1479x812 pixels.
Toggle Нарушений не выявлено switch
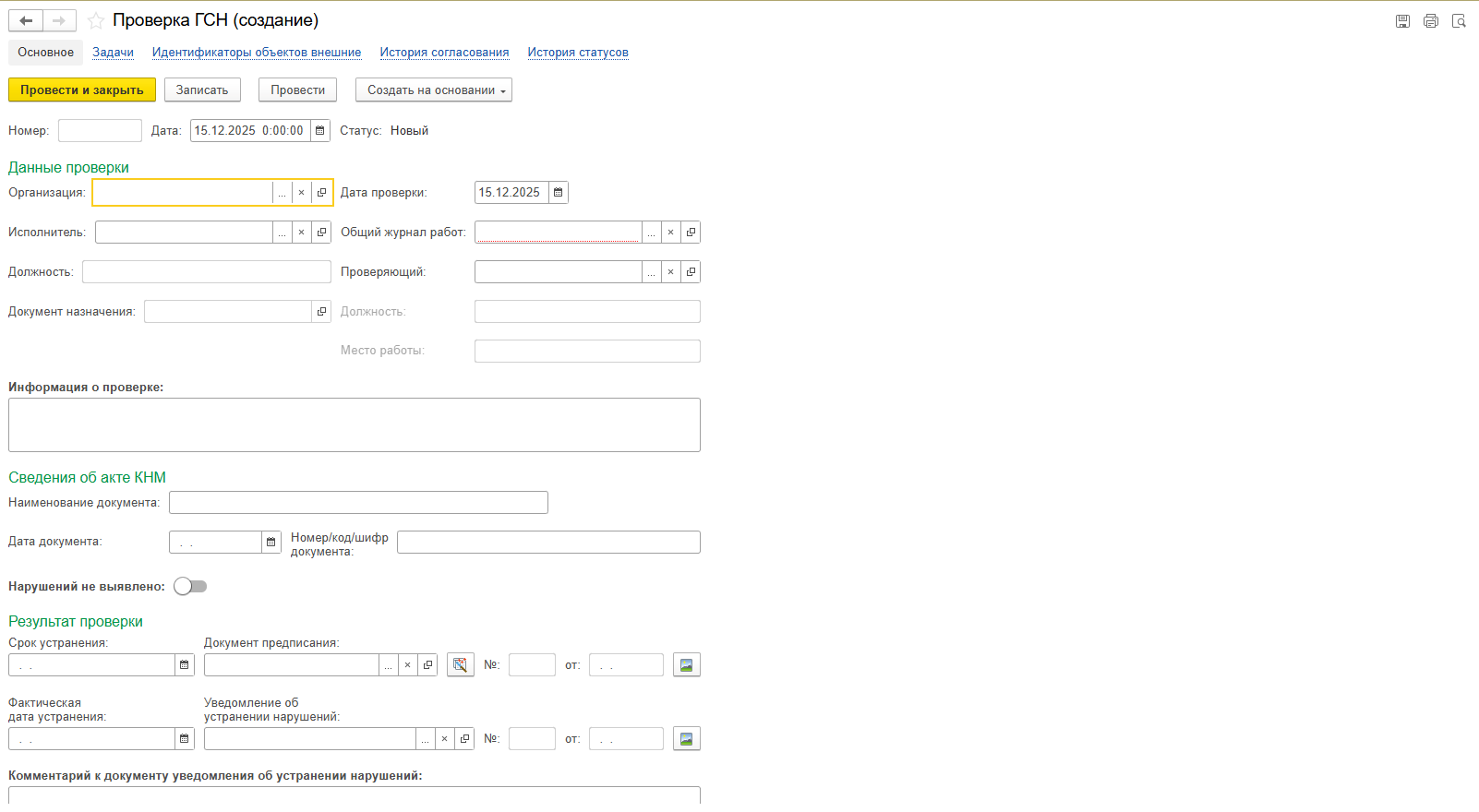(x=190, y=587)
